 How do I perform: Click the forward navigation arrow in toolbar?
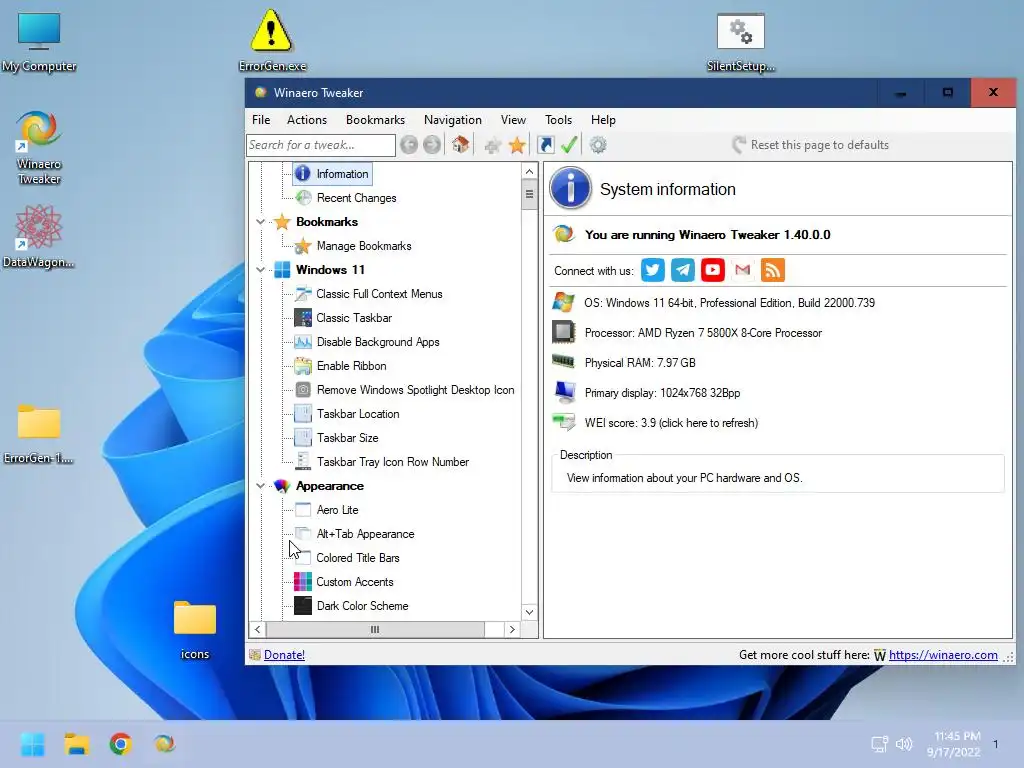click(432, 145)
